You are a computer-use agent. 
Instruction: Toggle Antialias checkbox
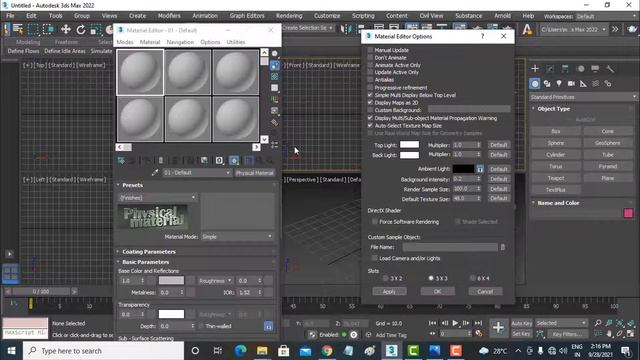370,80
